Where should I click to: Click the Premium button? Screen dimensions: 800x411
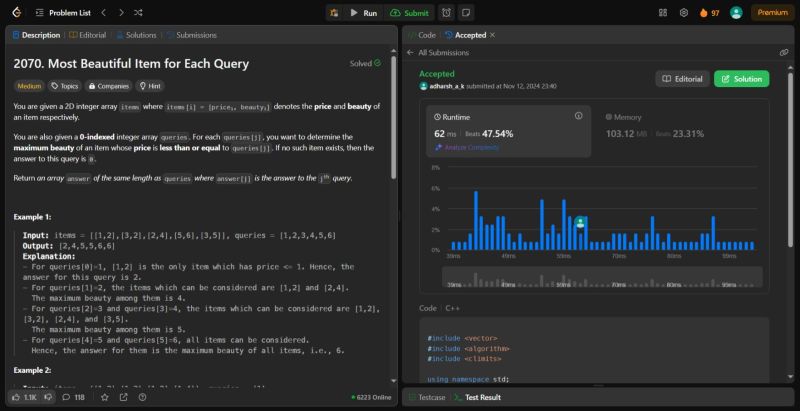(772, 13)
